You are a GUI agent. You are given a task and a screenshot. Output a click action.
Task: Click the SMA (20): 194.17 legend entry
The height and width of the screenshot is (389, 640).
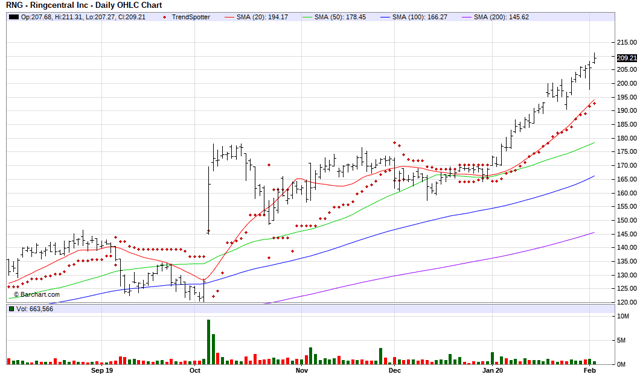pos(262,17)
